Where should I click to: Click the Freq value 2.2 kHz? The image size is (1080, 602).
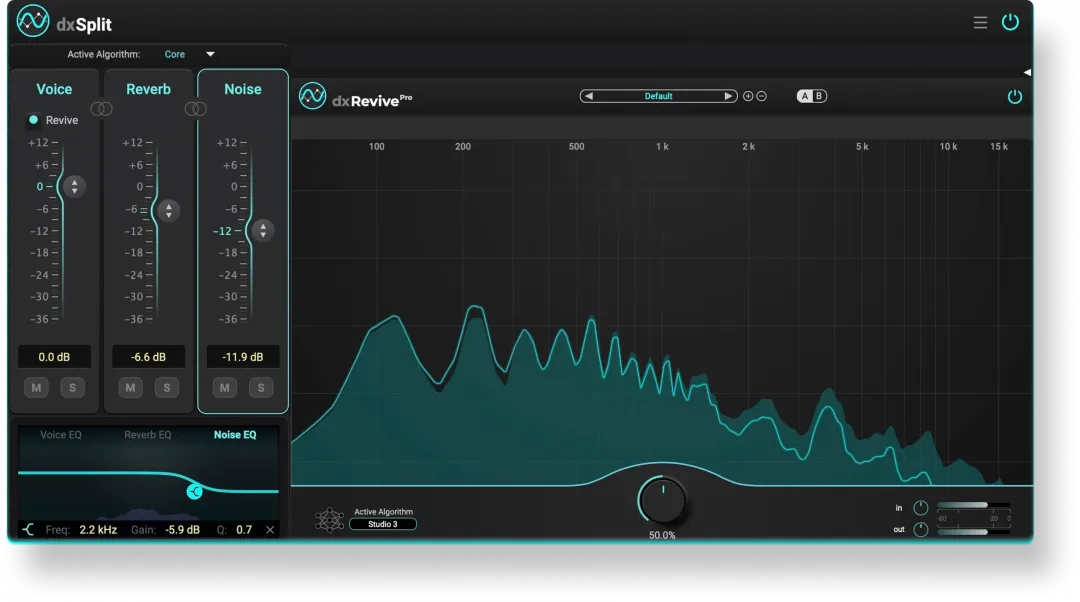point(98,530)
